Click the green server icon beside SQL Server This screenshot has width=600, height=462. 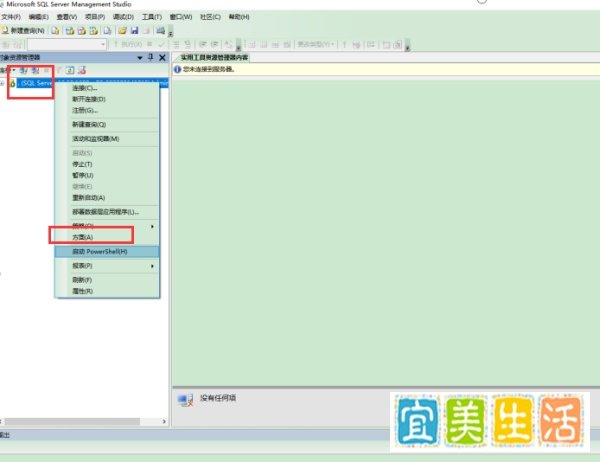click(12, 83)
